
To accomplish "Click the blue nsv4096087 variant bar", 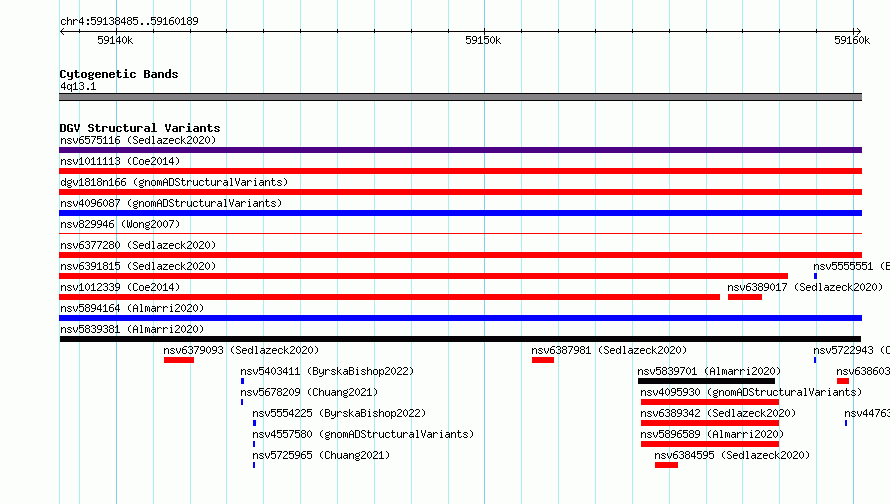I will 460,213.
